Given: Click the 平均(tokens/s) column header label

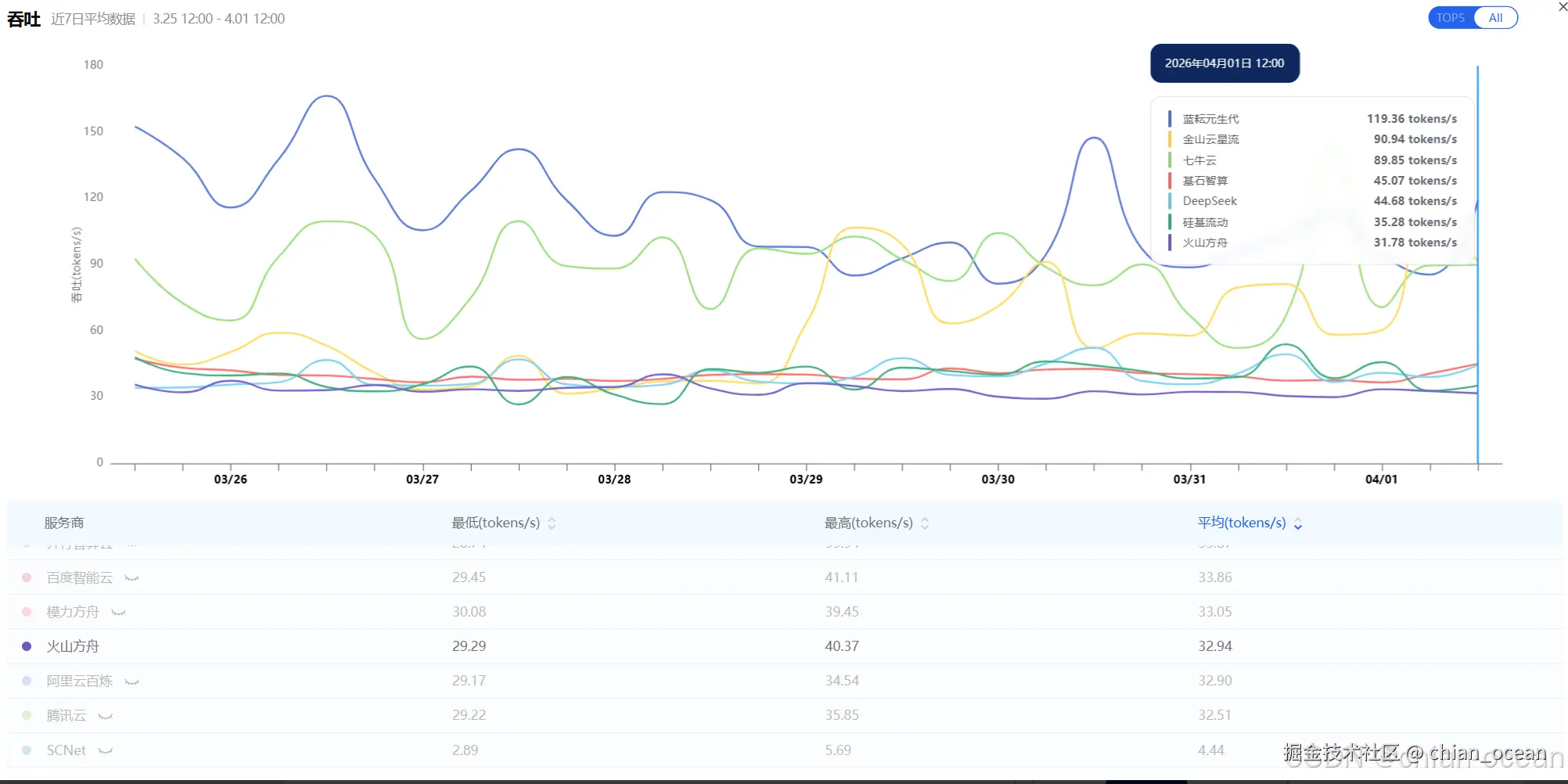Looking at the screenshot, I should (1242, 523).
